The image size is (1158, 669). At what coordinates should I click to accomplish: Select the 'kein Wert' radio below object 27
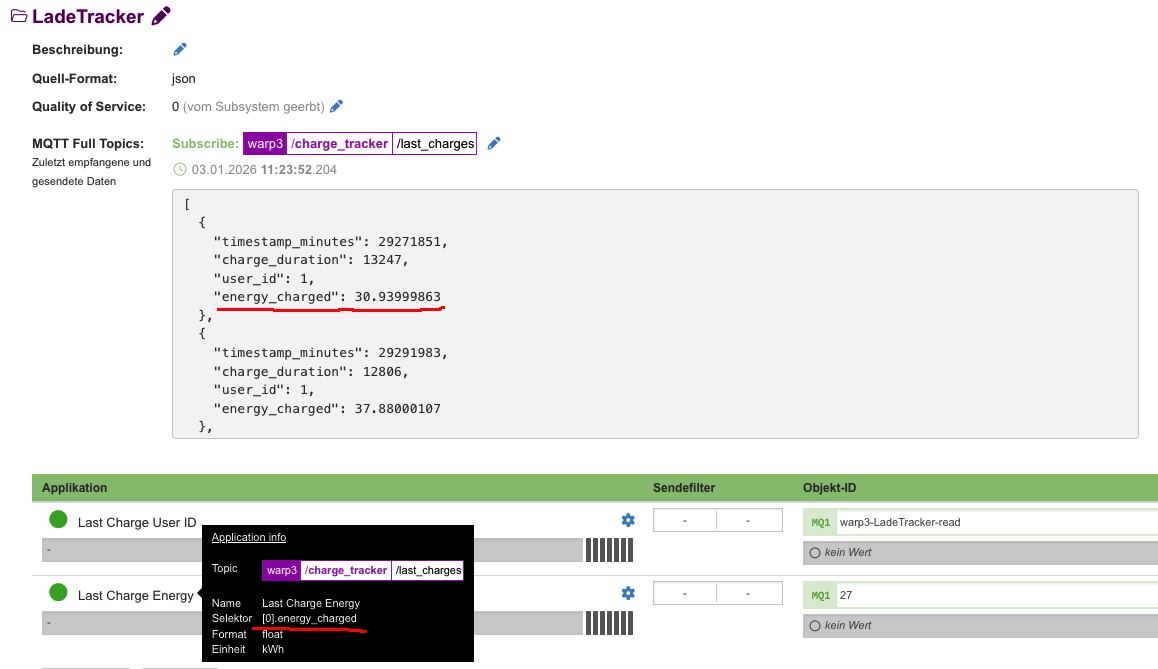click(x=815, y=625)
